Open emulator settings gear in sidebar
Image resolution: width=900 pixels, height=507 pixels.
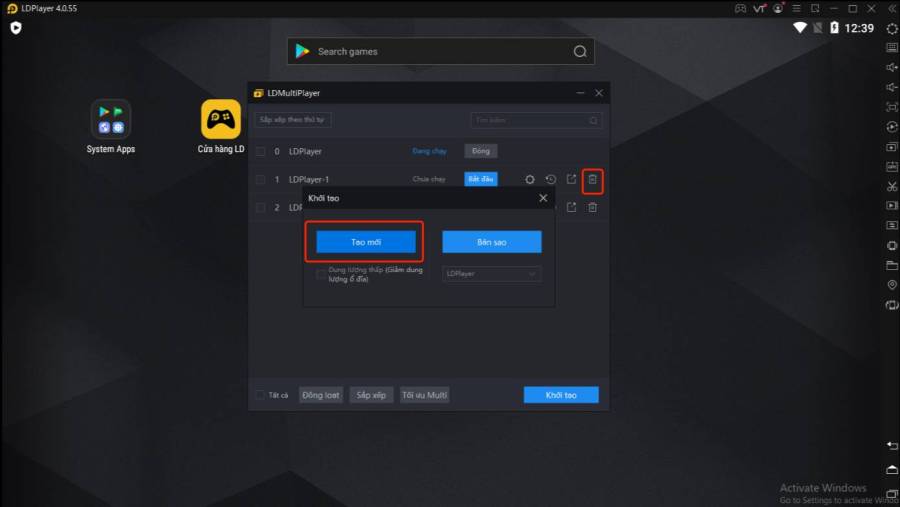click(892, 28)
